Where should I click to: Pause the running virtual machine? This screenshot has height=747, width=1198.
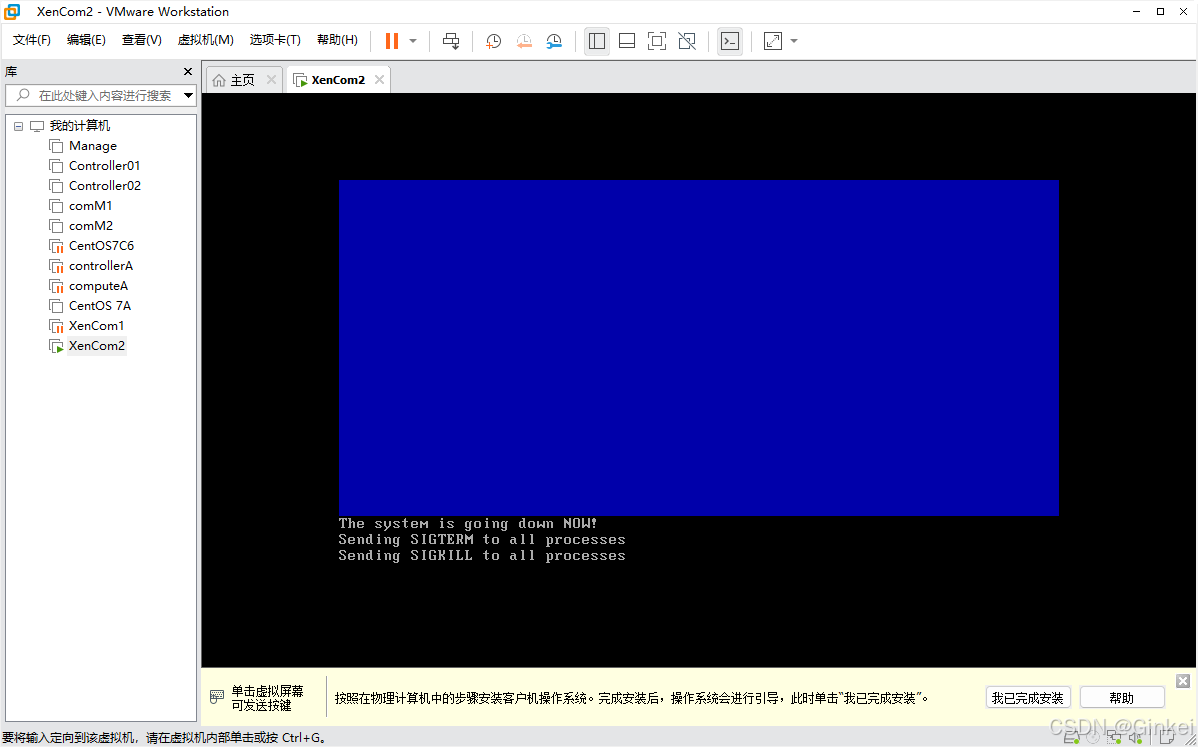[392, 40]
